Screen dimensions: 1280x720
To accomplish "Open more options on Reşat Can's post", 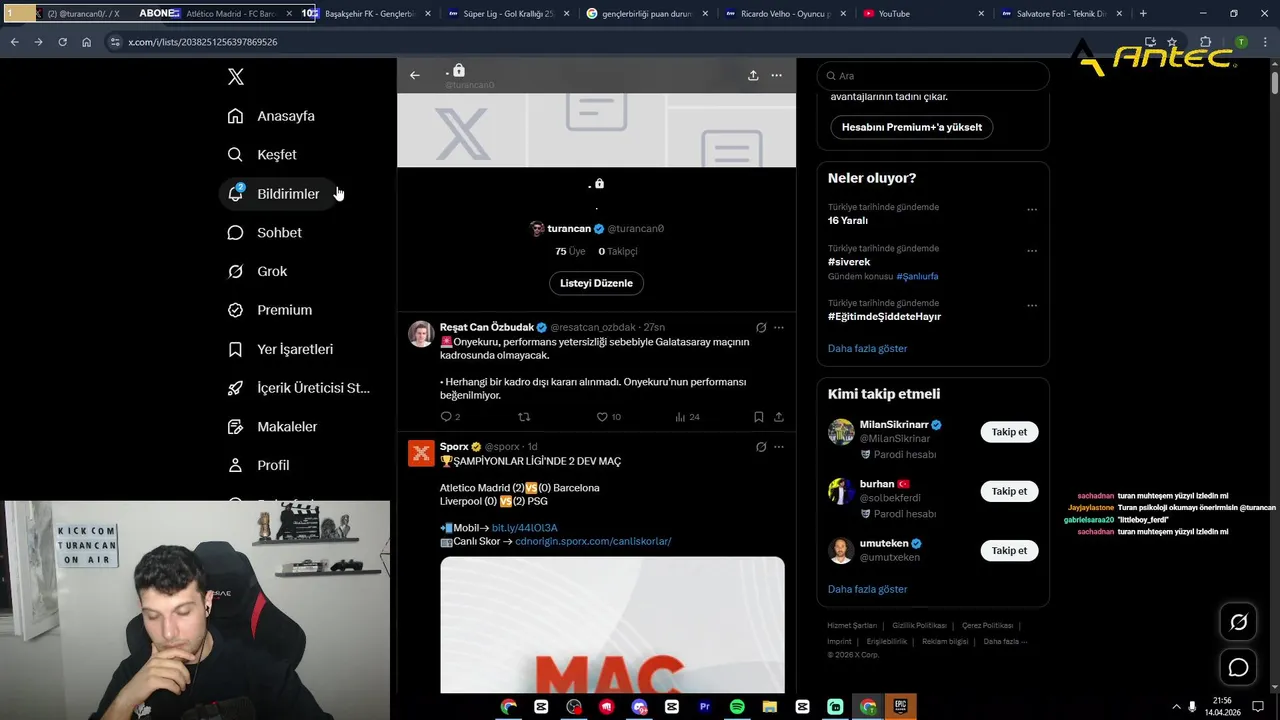I will point(778,328).
